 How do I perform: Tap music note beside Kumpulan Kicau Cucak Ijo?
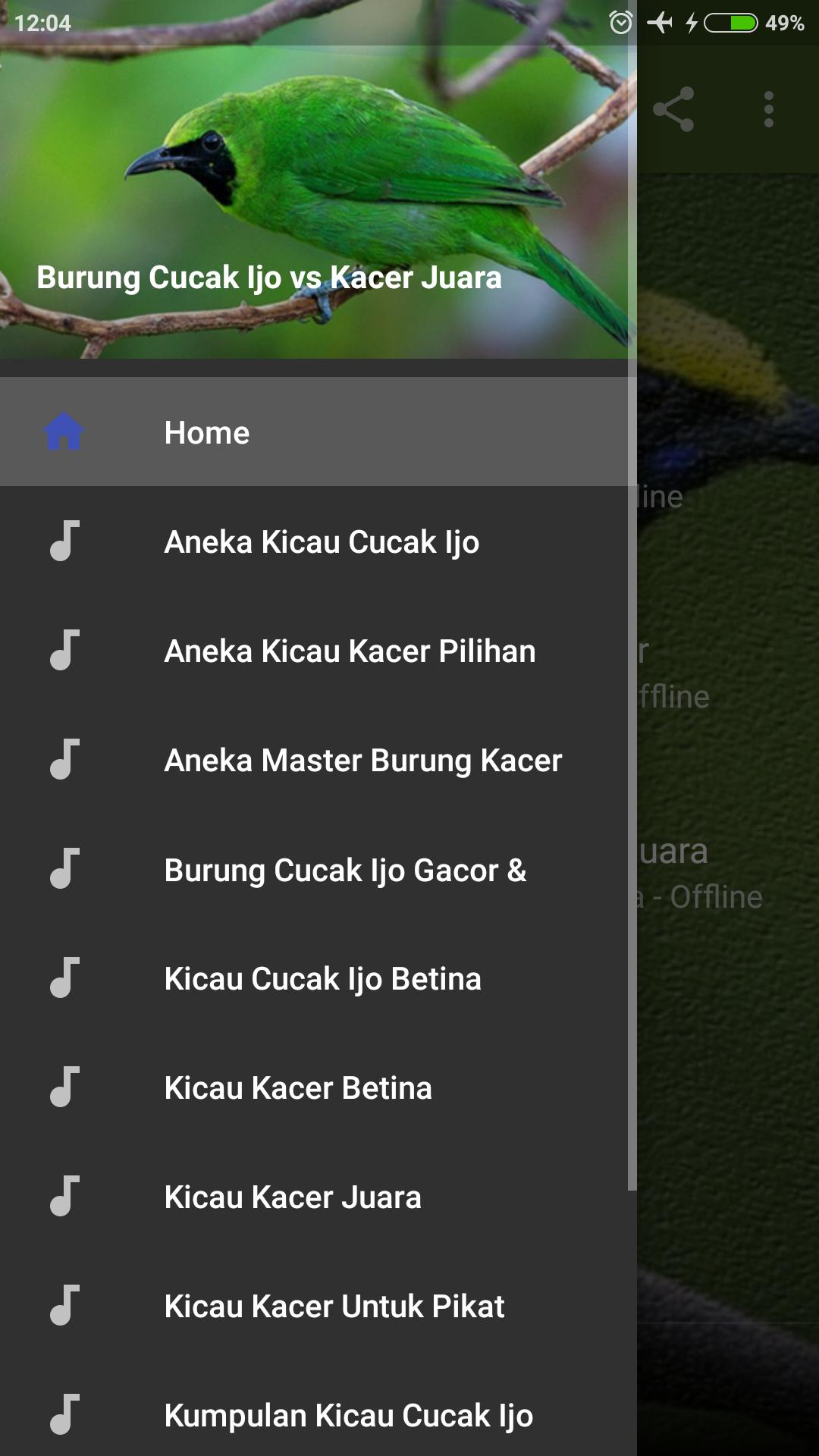(64, 1414)
